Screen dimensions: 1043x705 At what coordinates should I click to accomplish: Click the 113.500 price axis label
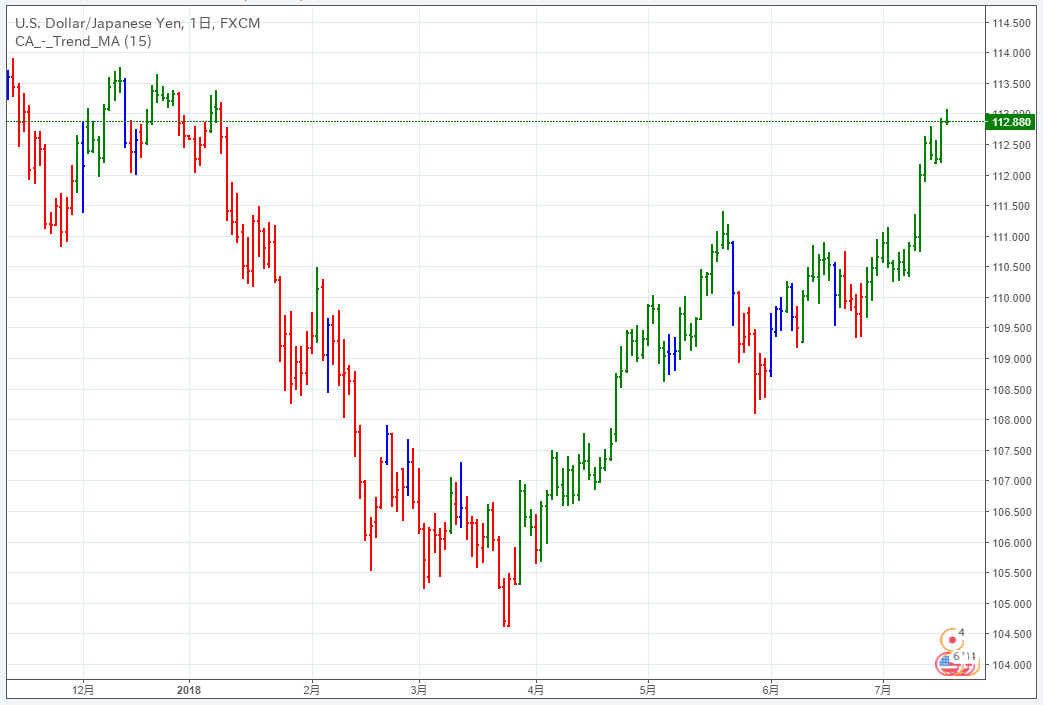pyautogui.click(x=1011, y=84)
